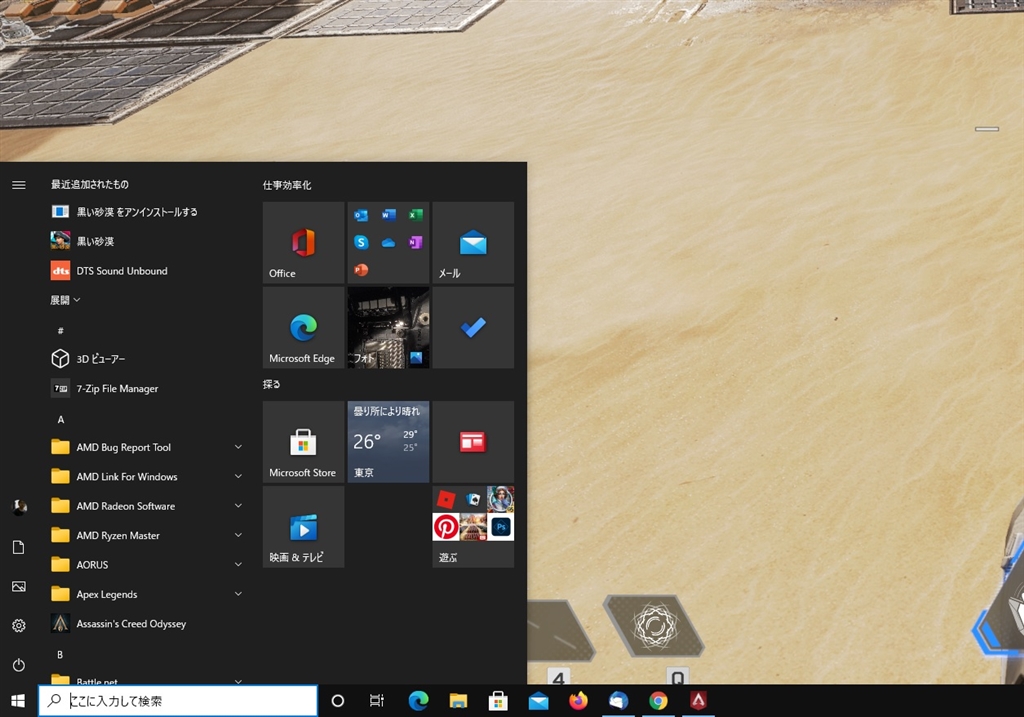Open the Start menu hamburger button
Screen dimensions: 1024x717
19,185
